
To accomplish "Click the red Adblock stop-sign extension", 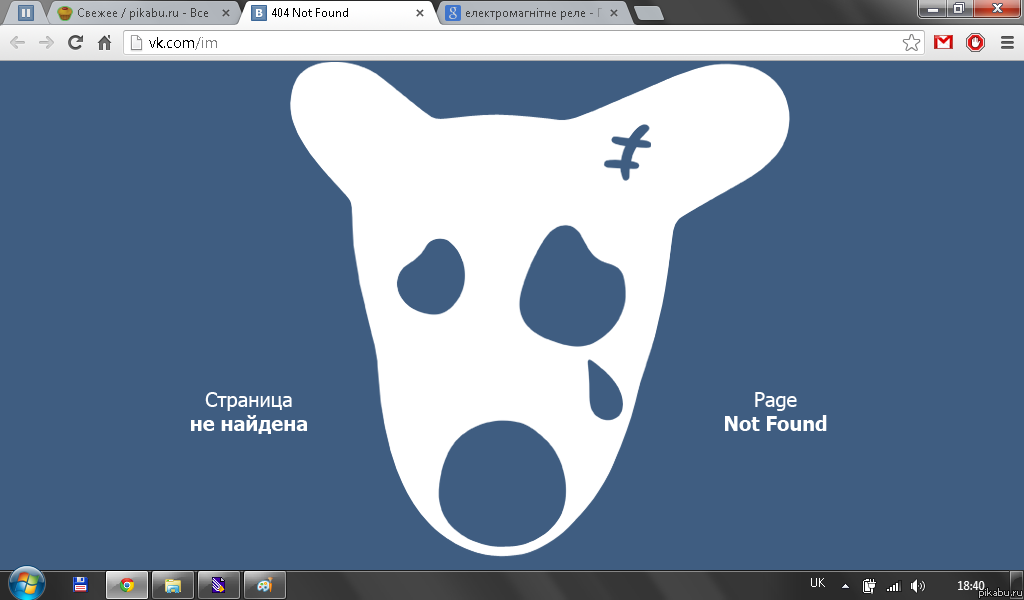I will tap(975, 43).
